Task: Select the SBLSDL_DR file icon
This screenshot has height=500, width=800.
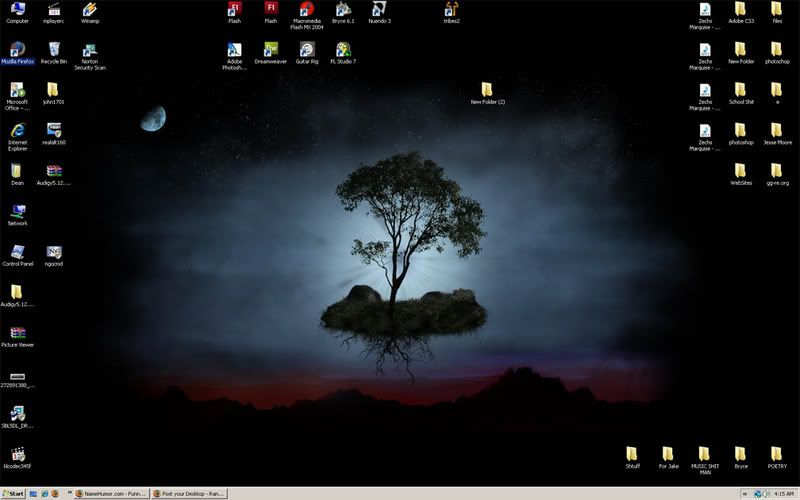Action: (17, 417)
